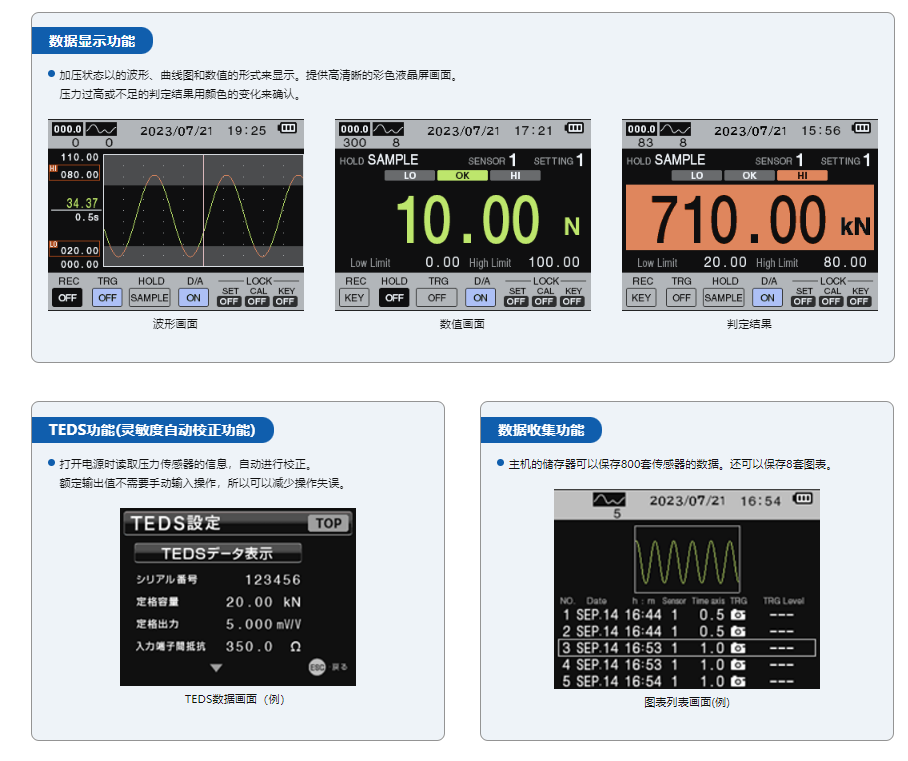Toggle D/A ON on the 17:21 numeric screen
The height and width of the screenshot is (761, 908).
481,297
